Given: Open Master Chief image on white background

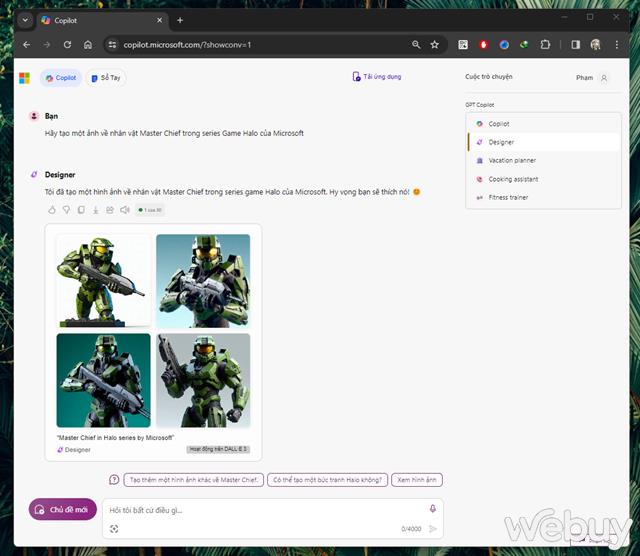Looking at the screenshot, I should [x=103, y=281].
